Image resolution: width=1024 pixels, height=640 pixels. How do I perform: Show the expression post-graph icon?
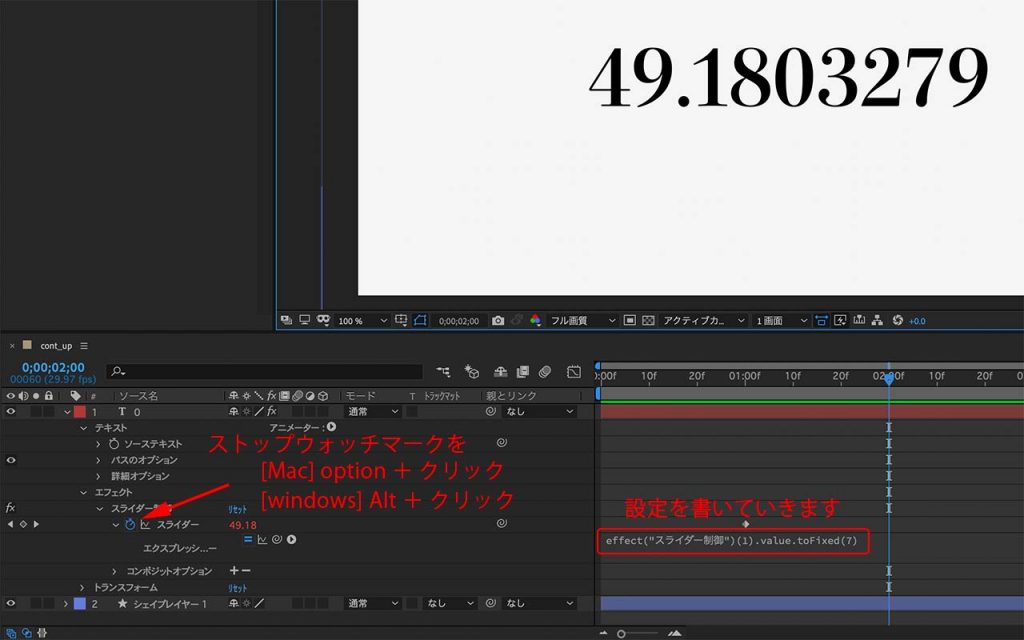262,539
